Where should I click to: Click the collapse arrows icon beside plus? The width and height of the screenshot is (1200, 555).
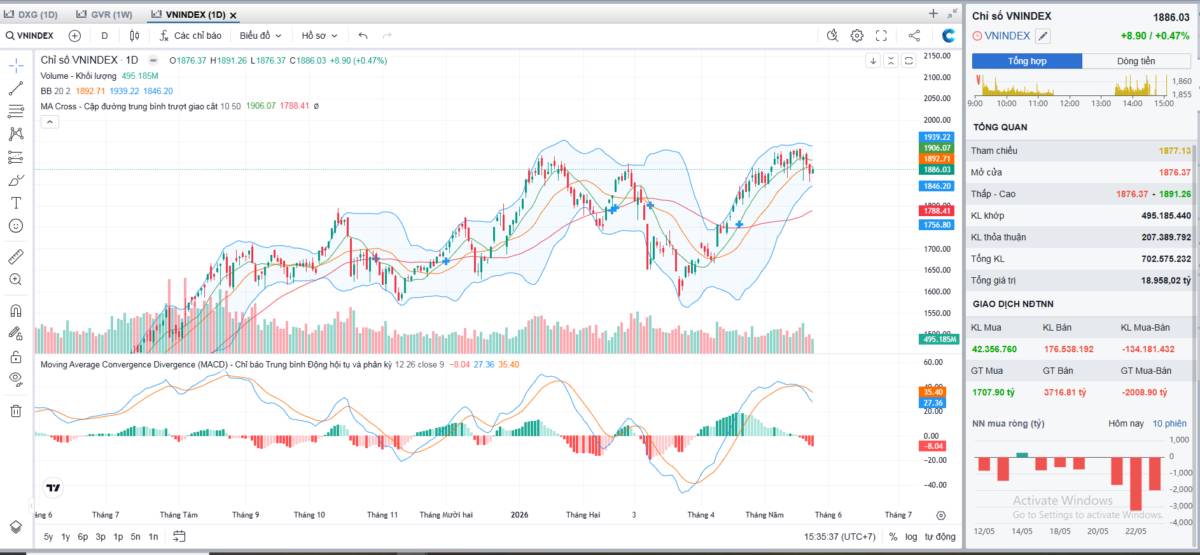coord(951,13)
